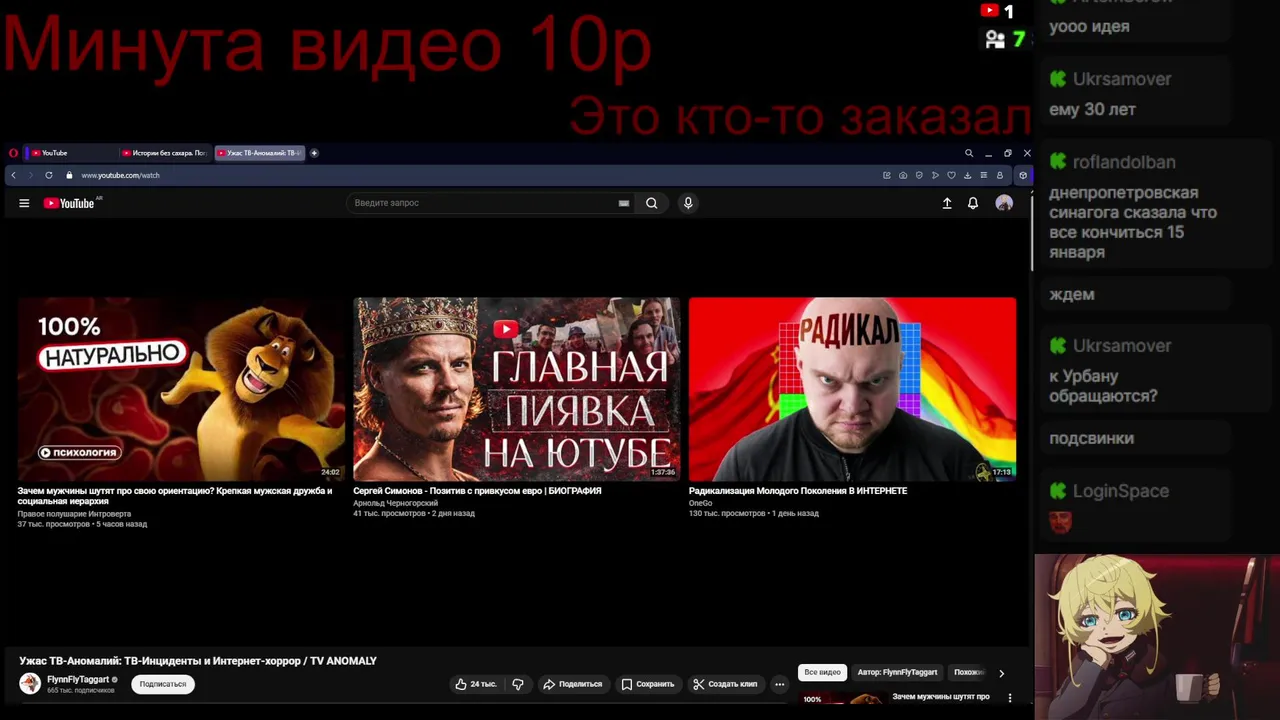The width and height of the screenshot is (1280, 720).
Task: Click the Создать клип button
Action: pyautogui.click(x=726, y=684)
